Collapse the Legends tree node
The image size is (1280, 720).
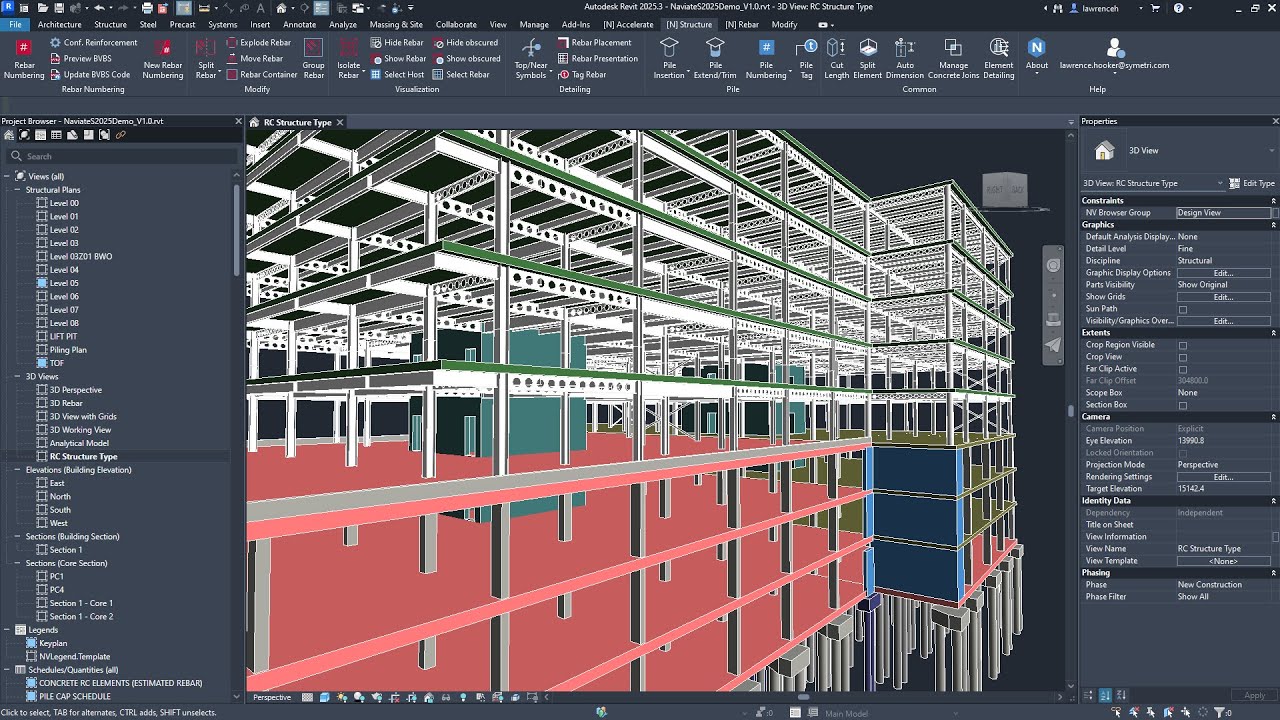[7, 630]
